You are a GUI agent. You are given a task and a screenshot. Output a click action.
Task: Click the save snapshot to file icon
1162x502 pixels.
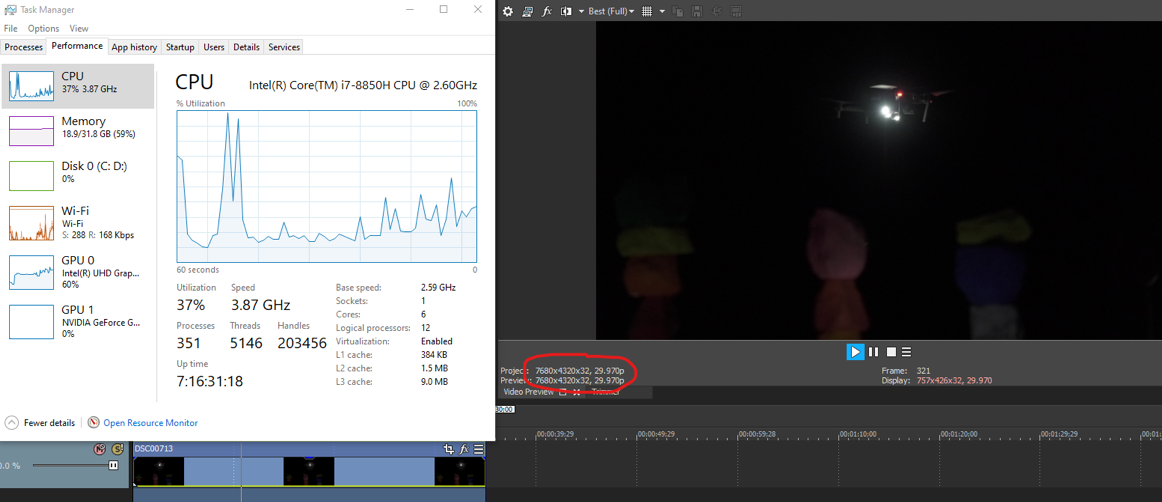[x=697, y=11]
